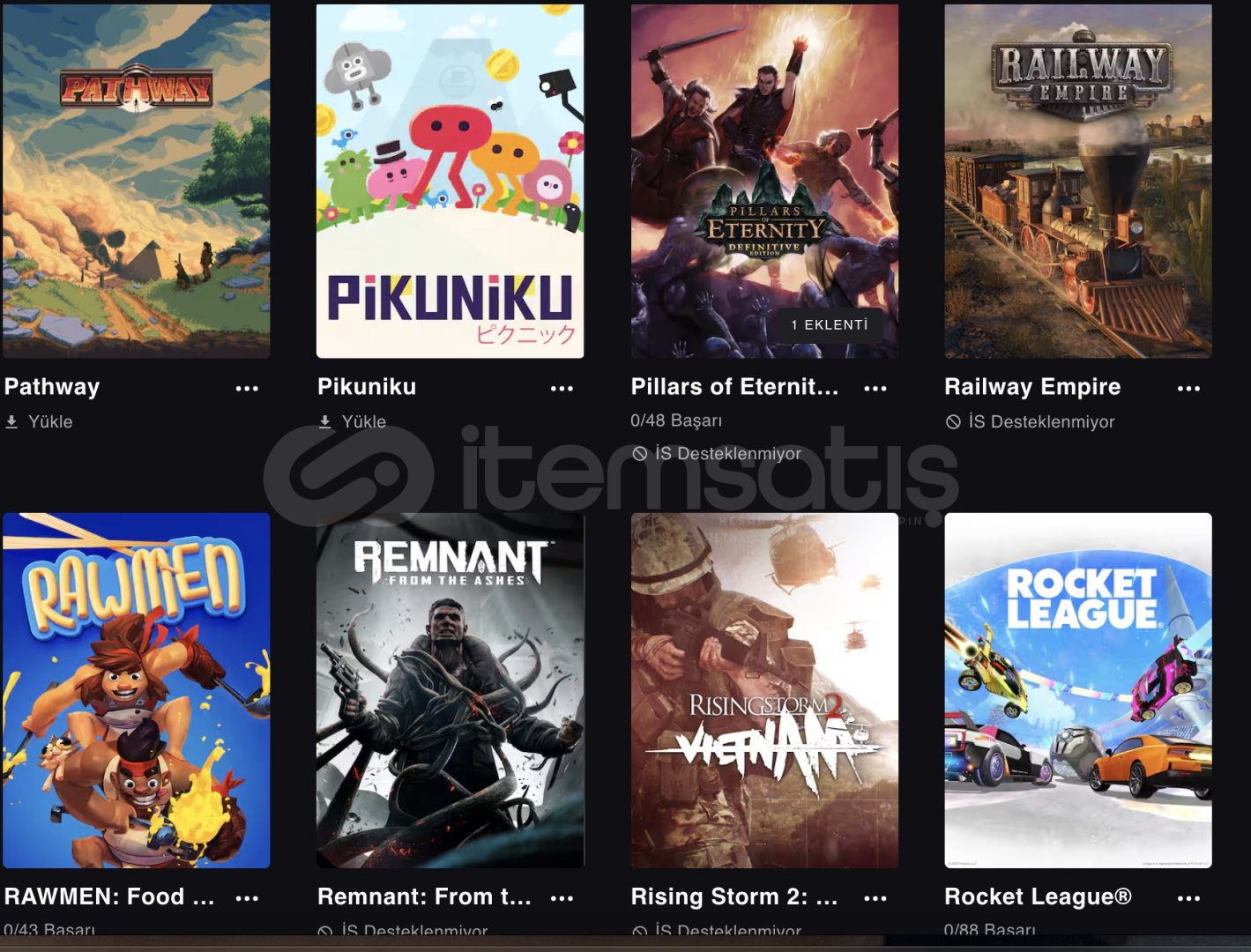The image size is (1251, 952).
Task: Open the three-dot menu for Rocket League
Action: [x=1188, y=898]
